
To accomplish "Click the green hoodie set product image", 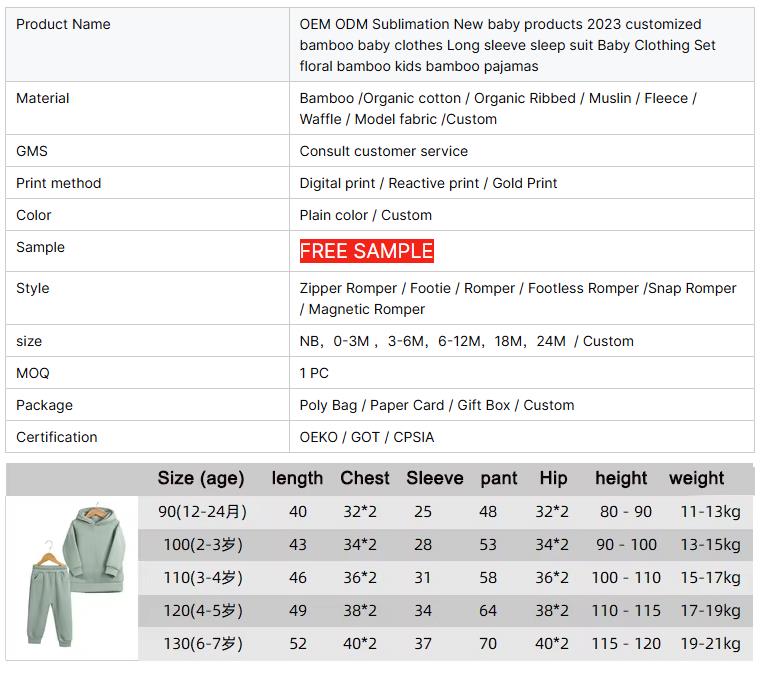I will 72,576.
